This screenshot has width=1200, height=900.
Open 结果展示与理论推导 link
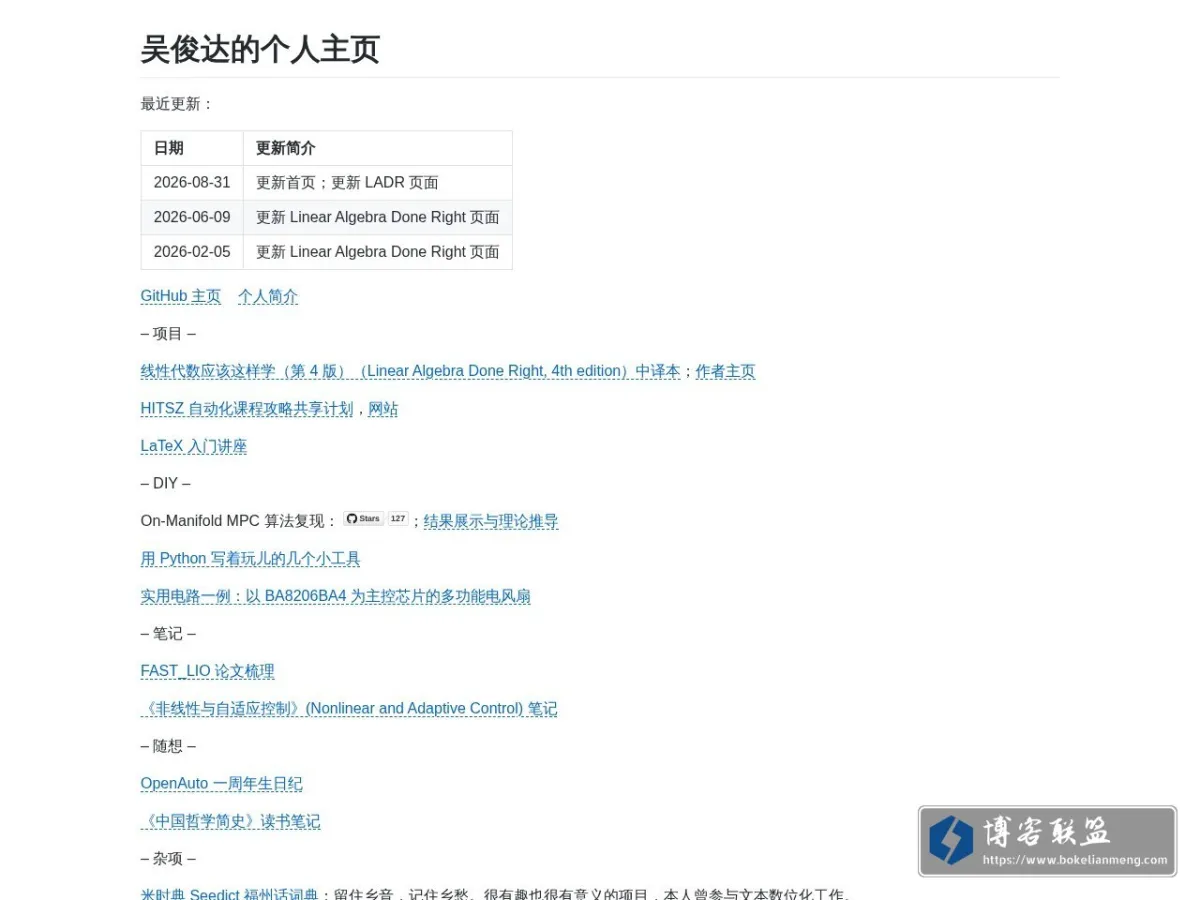[491, 521]
